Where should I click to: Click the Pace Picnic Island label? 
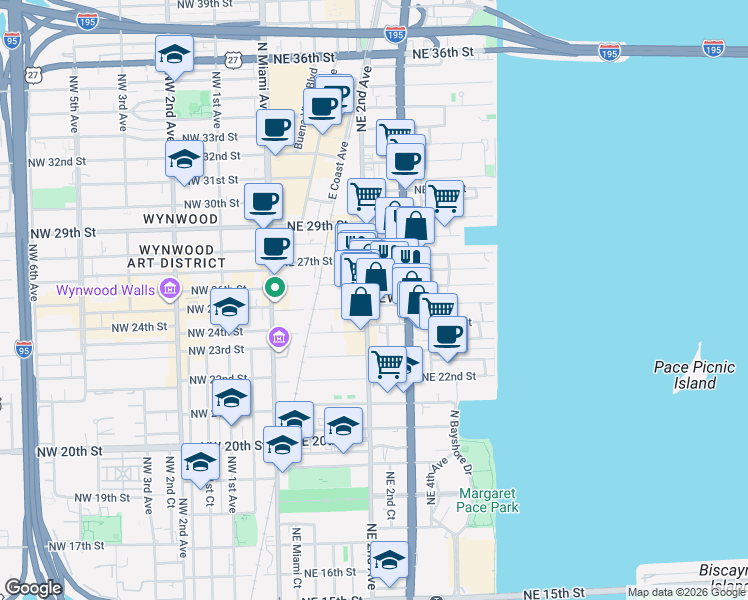(694, 375)
